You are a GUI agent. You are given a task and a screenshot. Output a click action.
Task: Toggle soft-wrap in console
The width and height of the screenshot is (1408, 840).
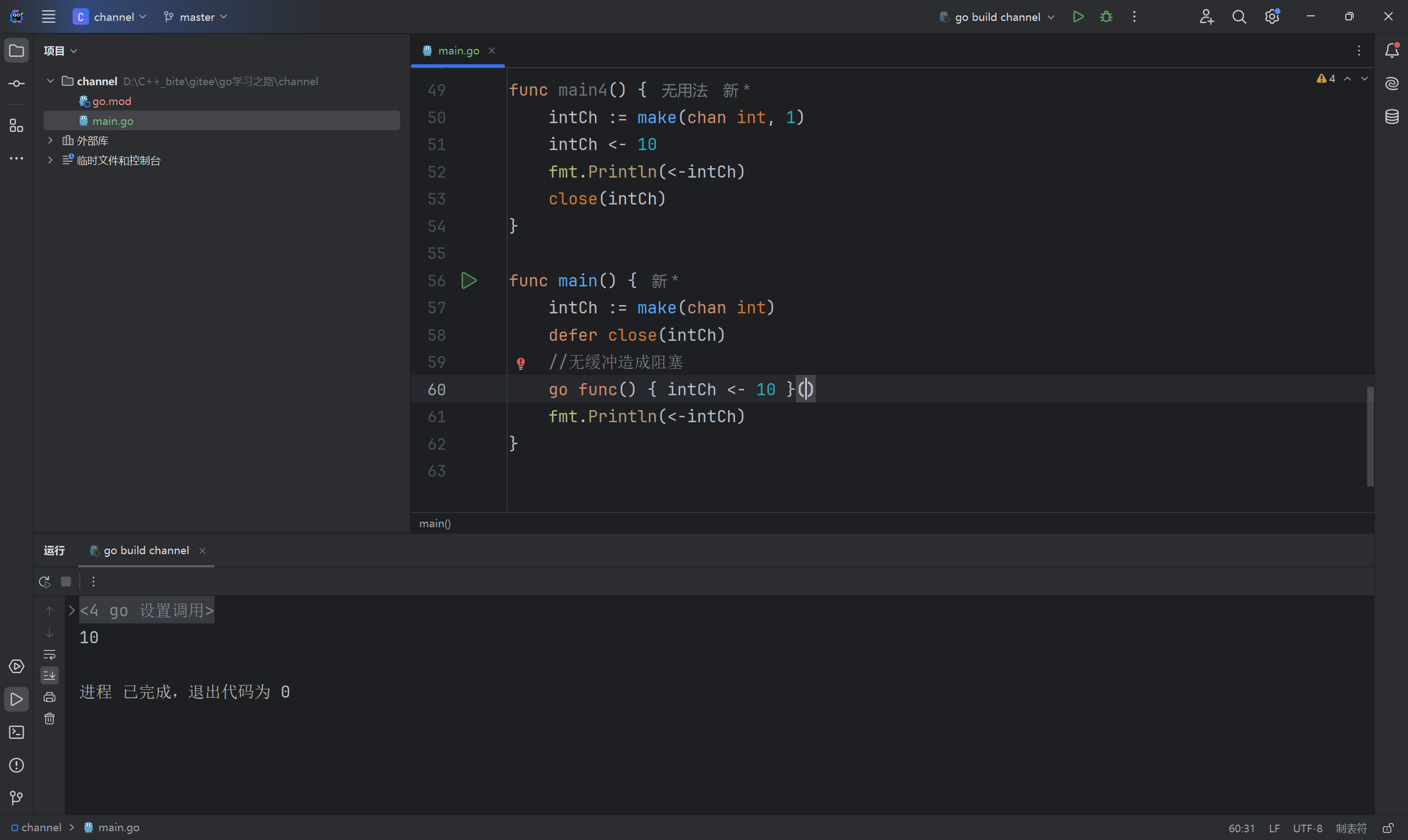coord(50,654)
